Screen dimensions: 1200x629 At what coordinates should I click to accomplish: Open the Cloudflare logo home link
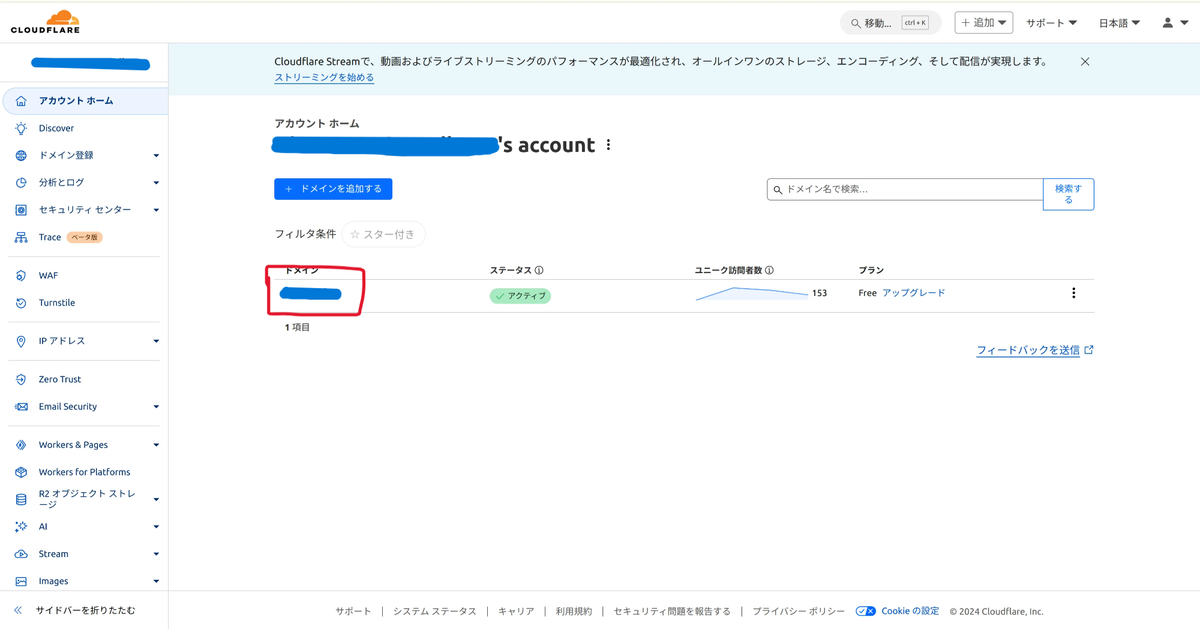click(45, 22)
